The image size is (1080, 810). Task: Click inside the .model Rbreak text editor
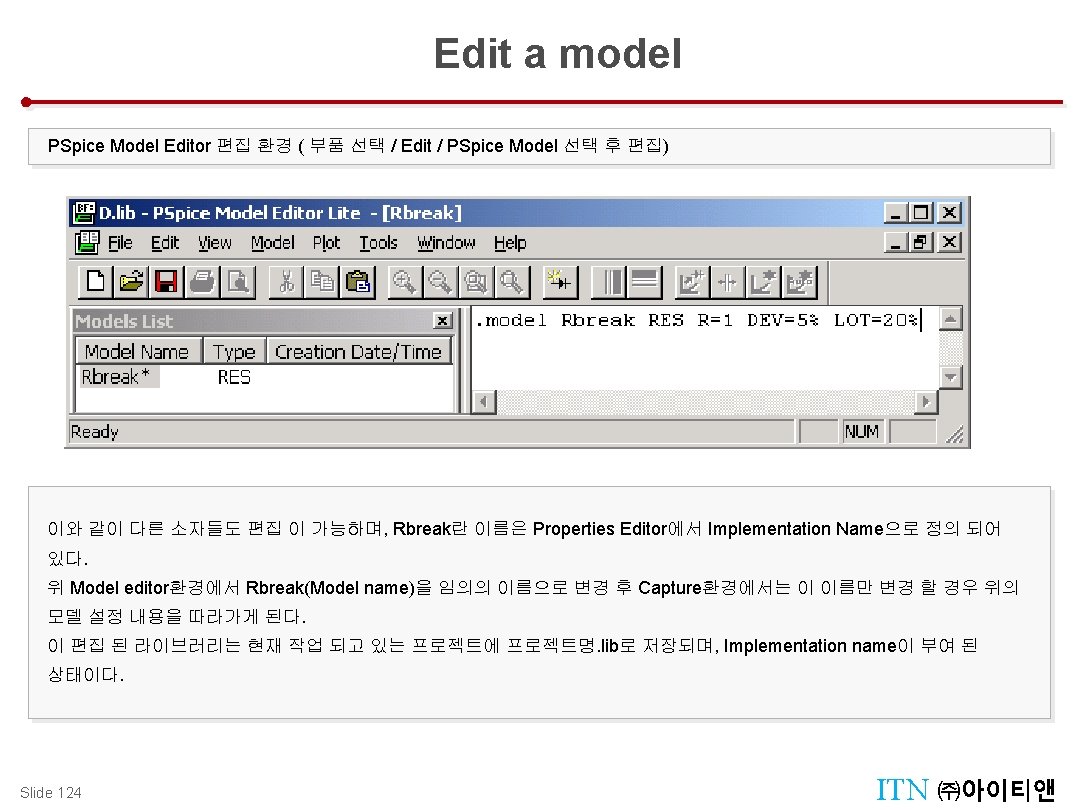point(705,349)
